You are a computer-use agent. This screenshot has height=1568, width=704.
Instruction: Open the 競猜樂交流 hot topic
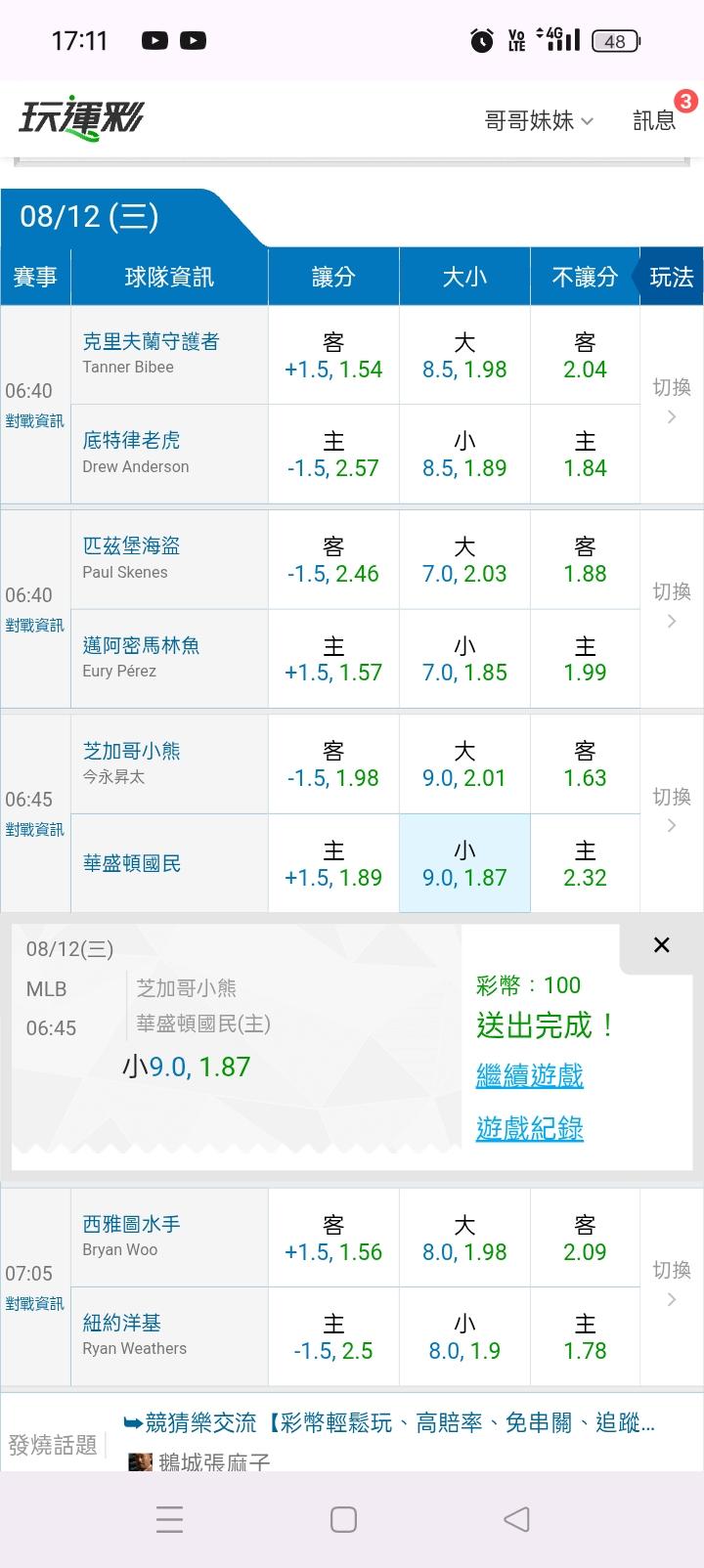(388, 1422)
